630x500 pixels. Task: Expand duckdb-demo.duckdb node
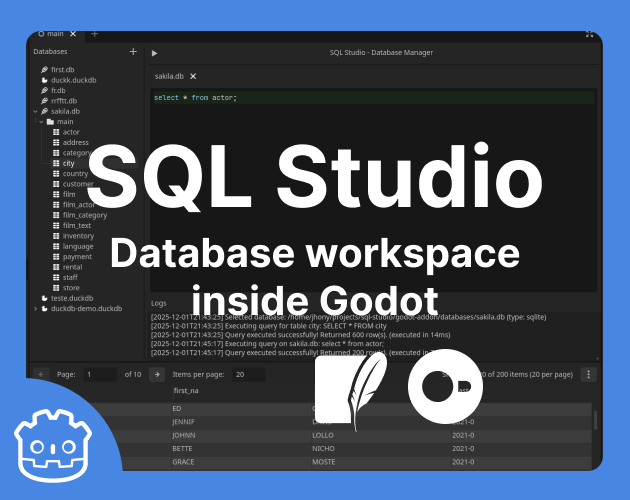click(35, 309)
